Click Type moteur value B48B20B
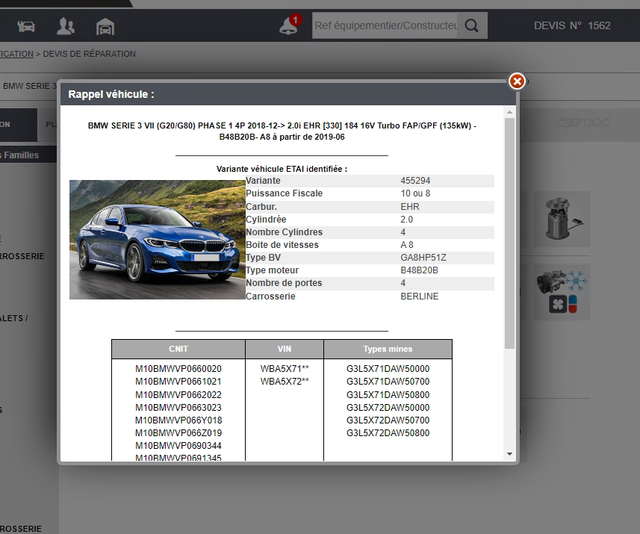Screen dimensions: 640x534 point(419,270)
